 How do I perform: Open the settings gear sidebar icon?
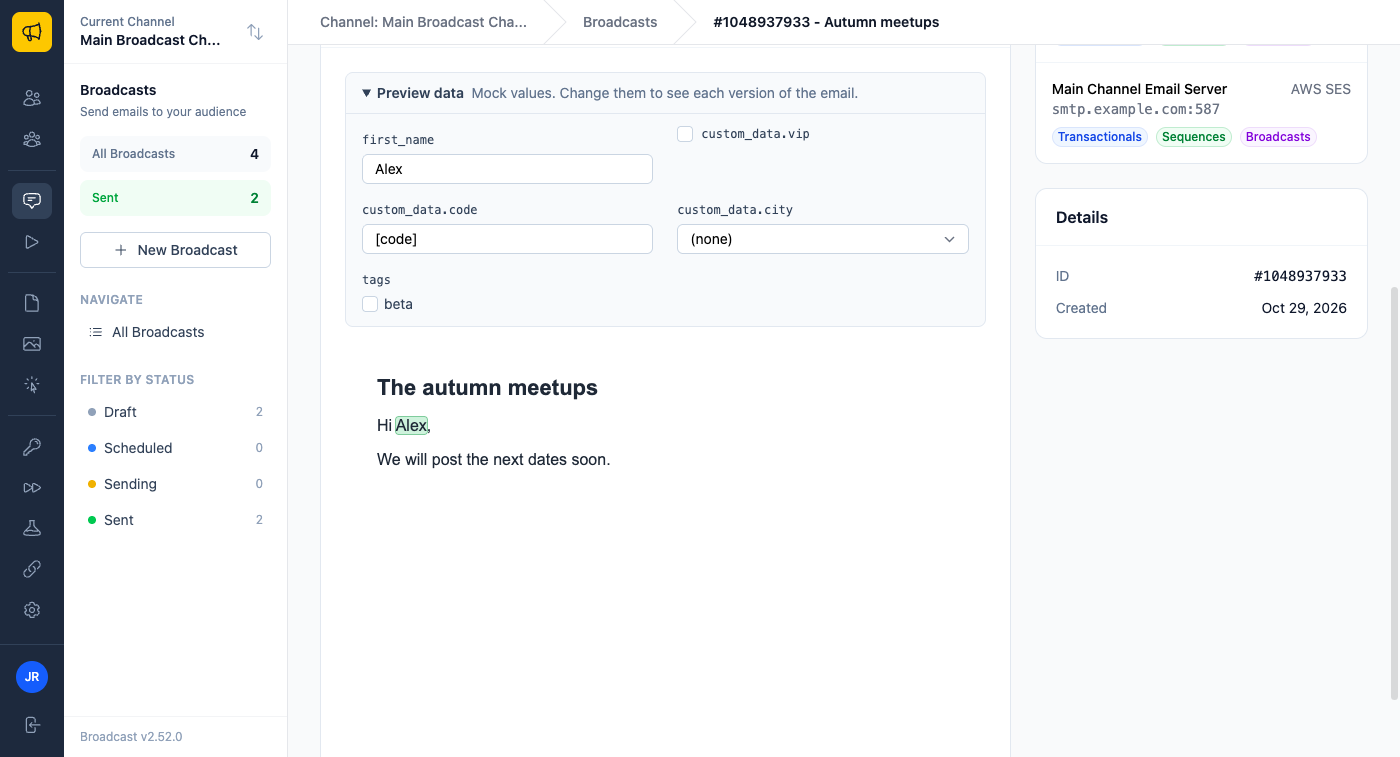(32, 610)
